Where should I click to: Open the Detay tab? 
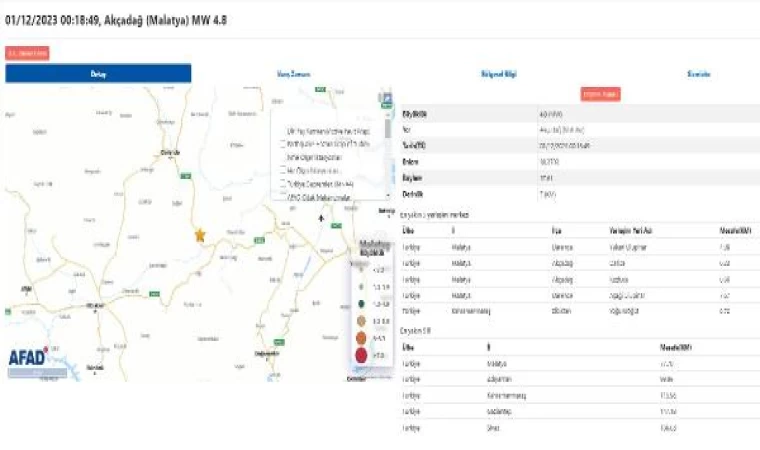98,74
